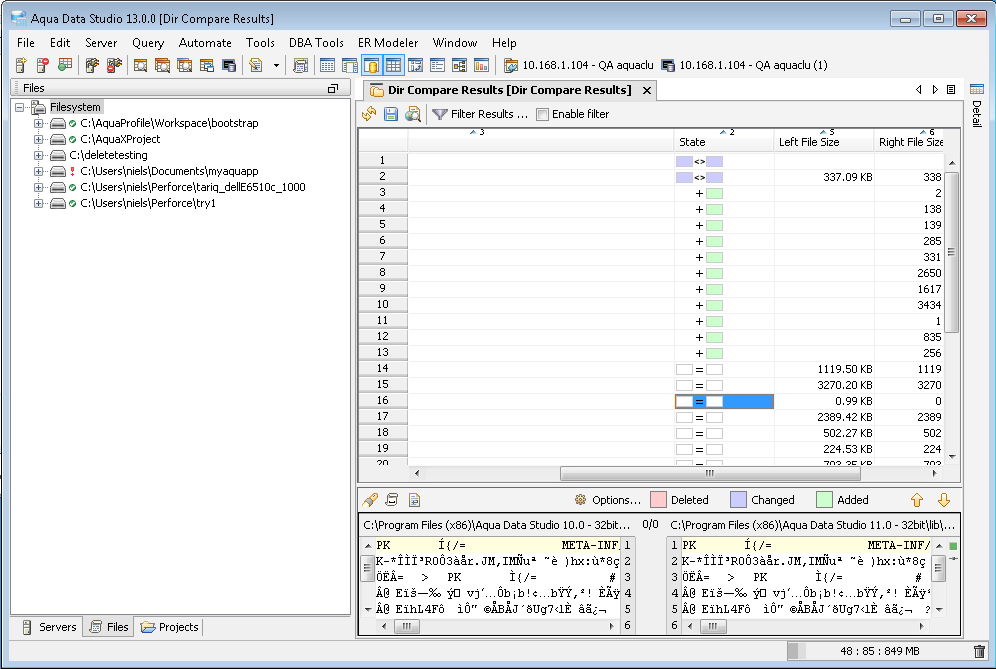Image resolution: width=996 pixels, height=669 pixels.
Task: Expand the Perforce\try1 node
Action: click(x=39, y=203)
